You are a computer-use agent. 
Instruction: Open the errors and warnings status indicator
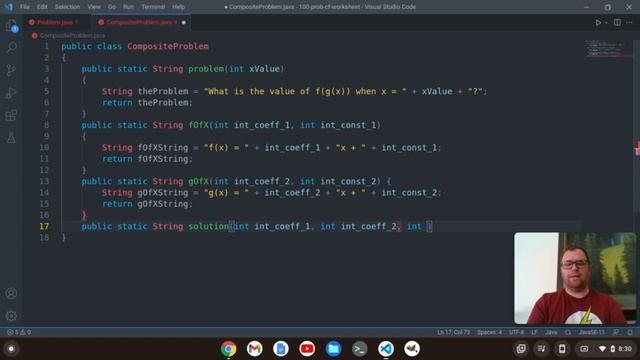[19, 332]
